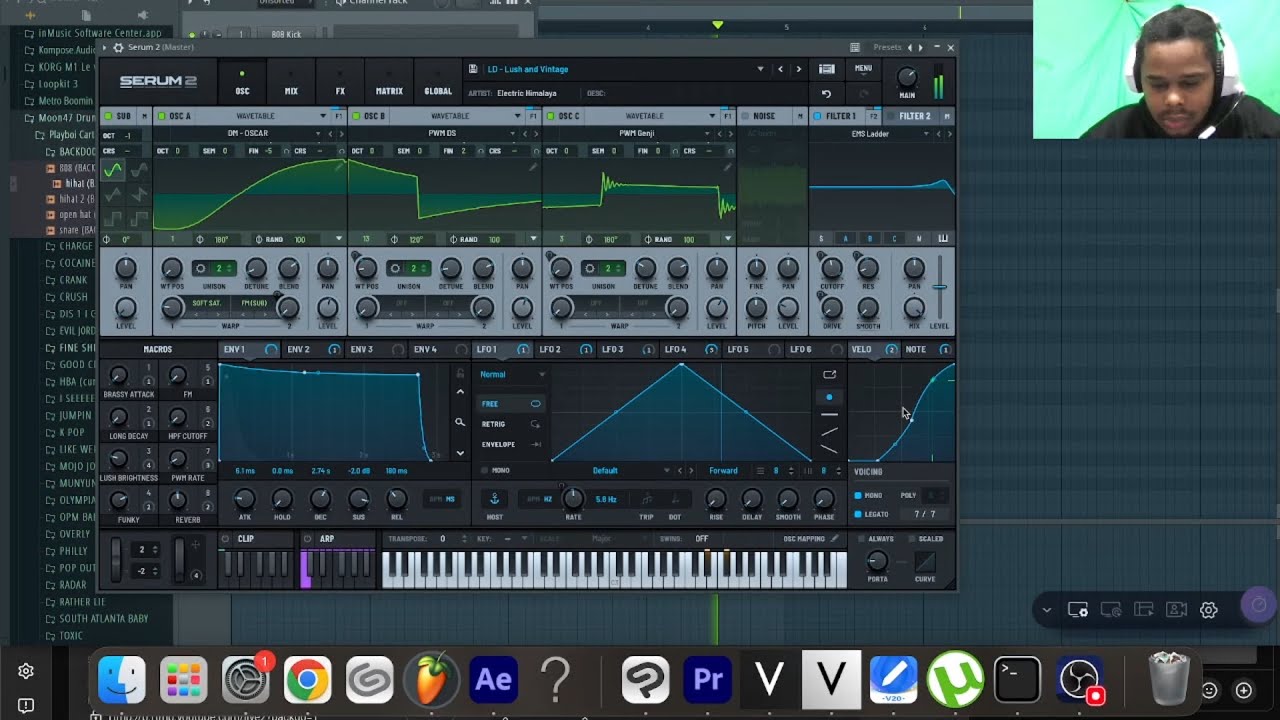Toggle FILTER 1 enable light
This screenshot has width=1280, height=720.
[x=816, y=116]
